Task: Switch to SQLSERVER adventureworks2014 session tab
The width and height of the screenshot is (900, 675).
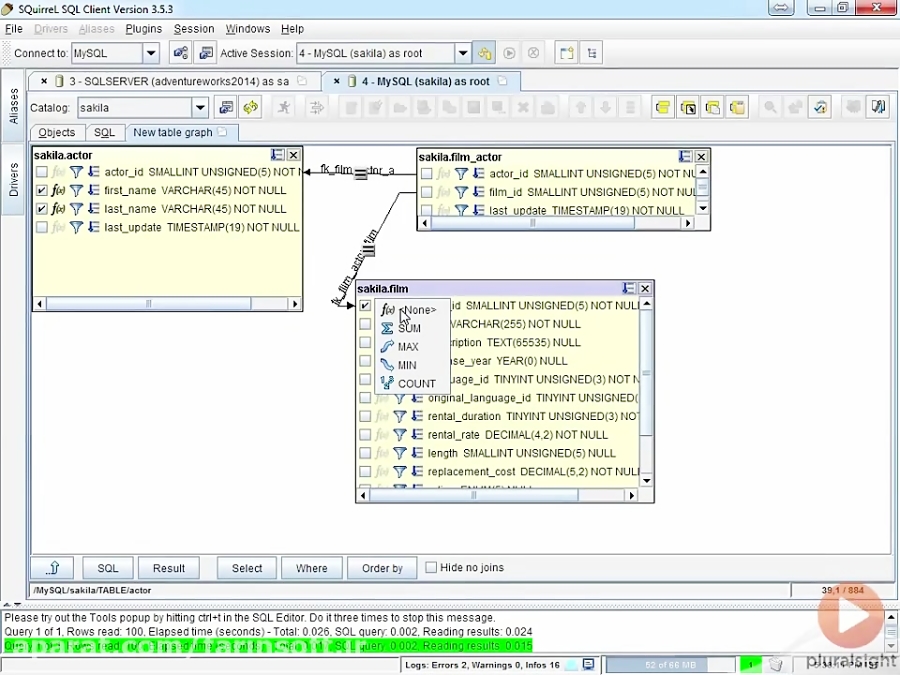Action: coord(179,82)
